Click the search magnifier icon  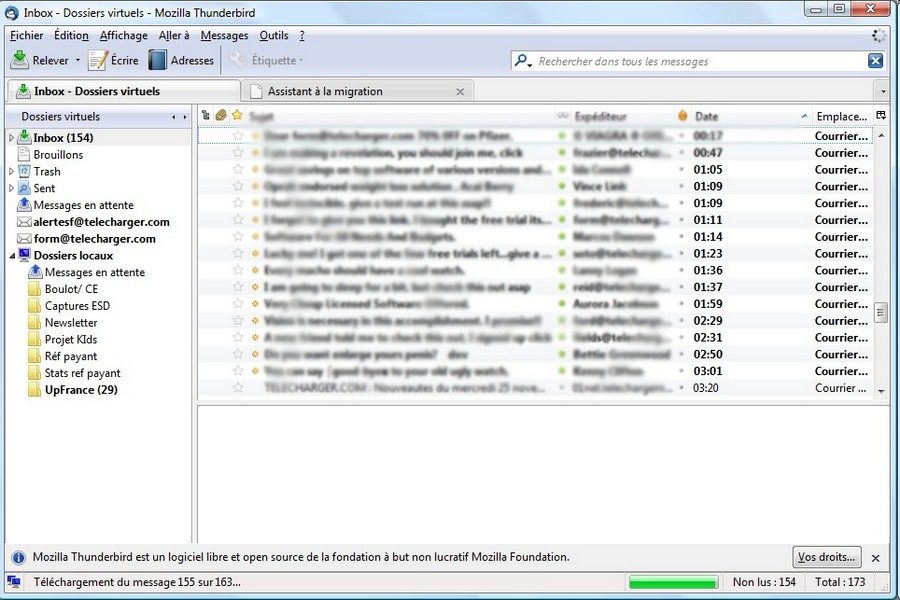click(x=522, y=61)
